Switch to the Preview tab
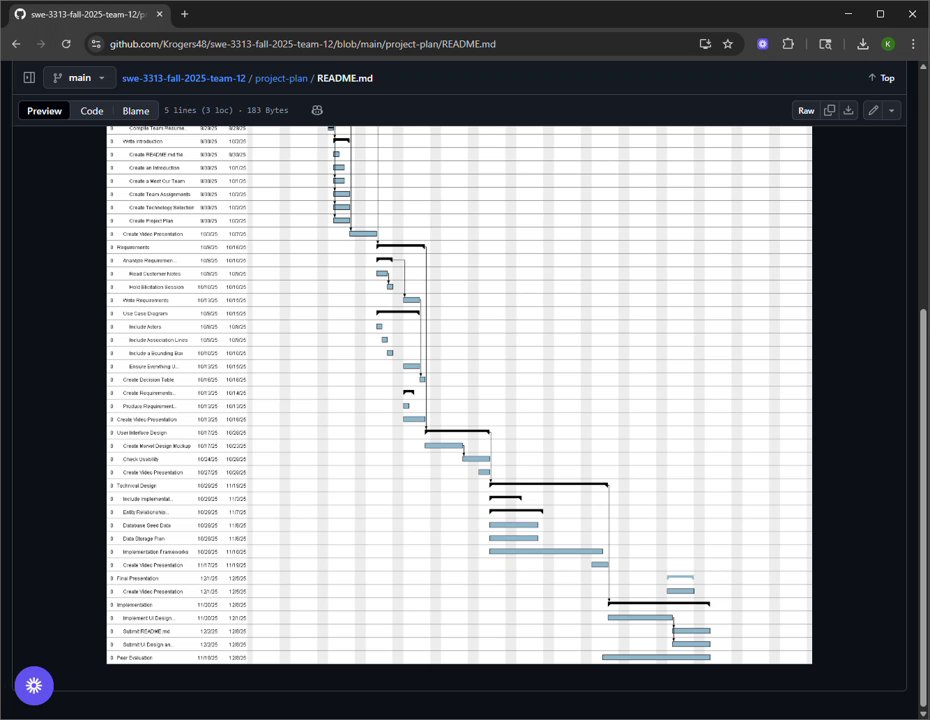The width and height of the screenshot is (930, 720). point(44,111)
